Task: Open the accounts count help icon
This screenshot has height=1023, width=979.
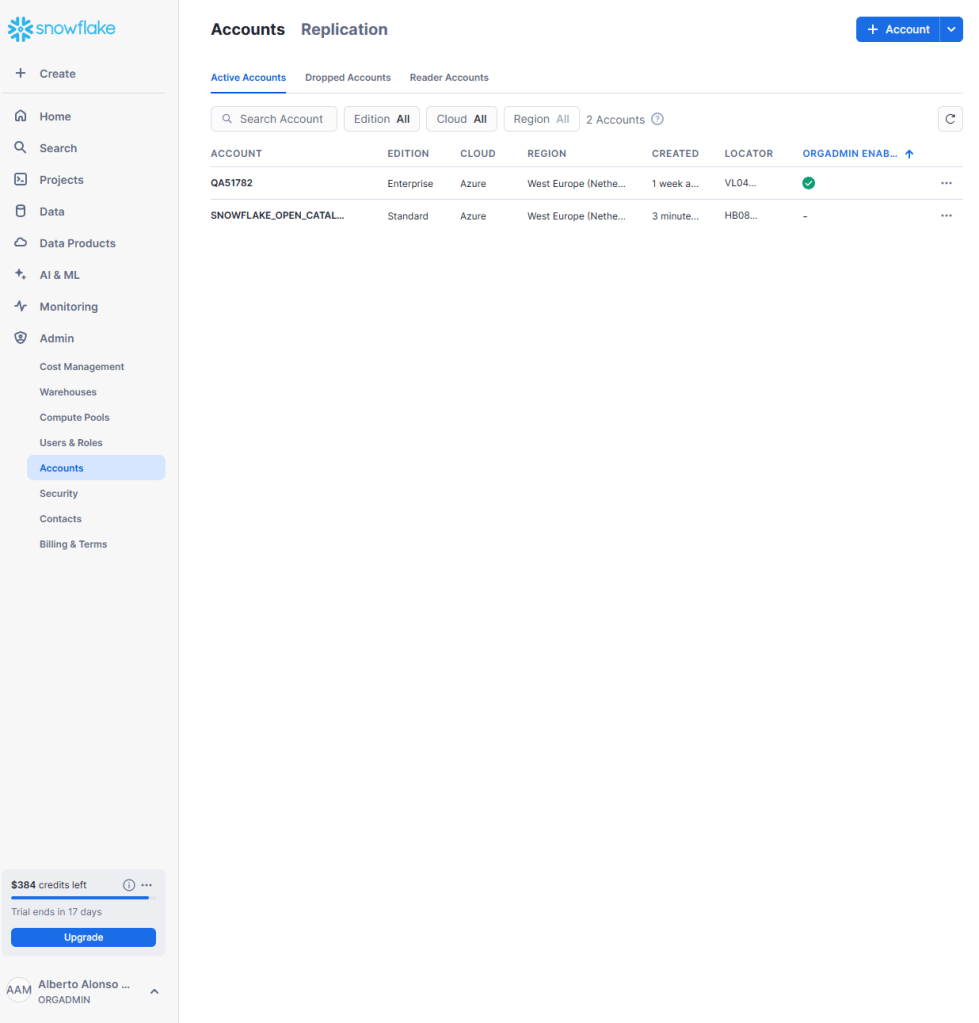Action: (657, 119)
